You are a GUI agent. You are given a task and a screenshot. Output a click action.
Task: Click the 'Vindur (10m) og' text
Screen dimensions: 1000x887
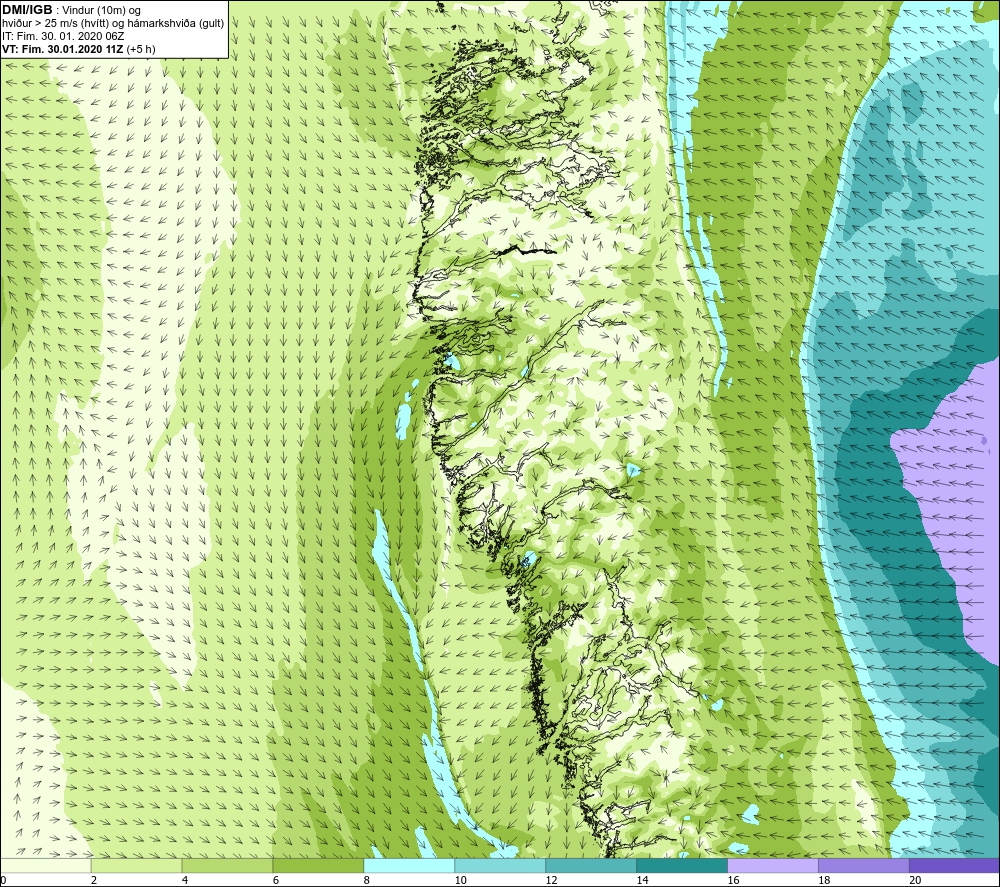(101, 11)
